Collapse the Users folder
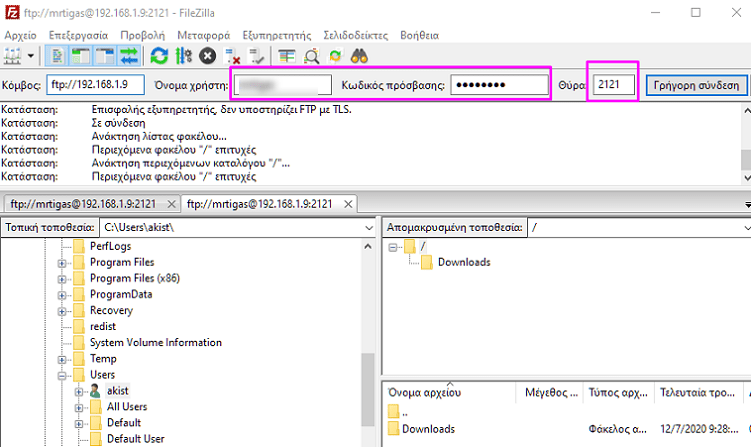751x447 pixels. pyautogui.click(x=62, y=376)
